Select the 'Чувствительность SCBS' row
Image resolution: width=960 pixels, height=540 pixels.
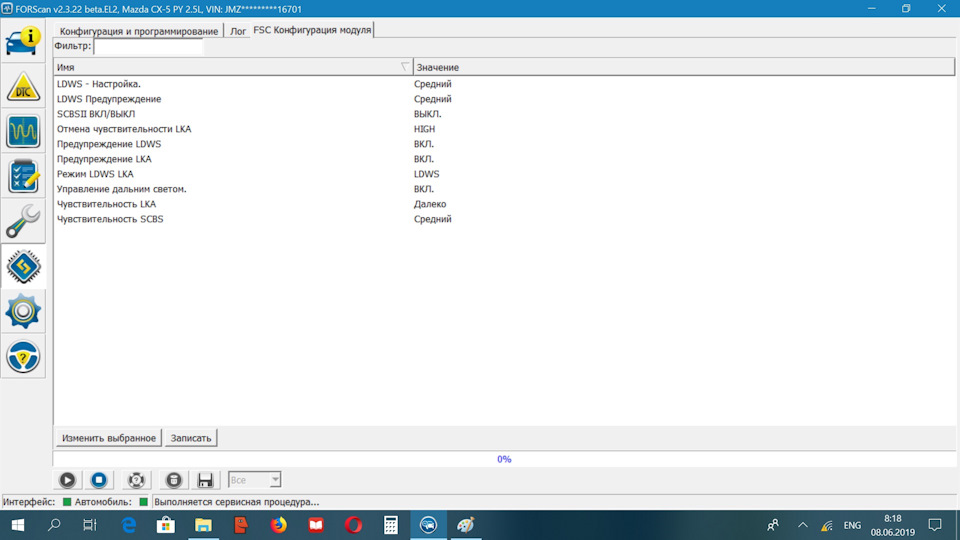[x=504, y=219]
